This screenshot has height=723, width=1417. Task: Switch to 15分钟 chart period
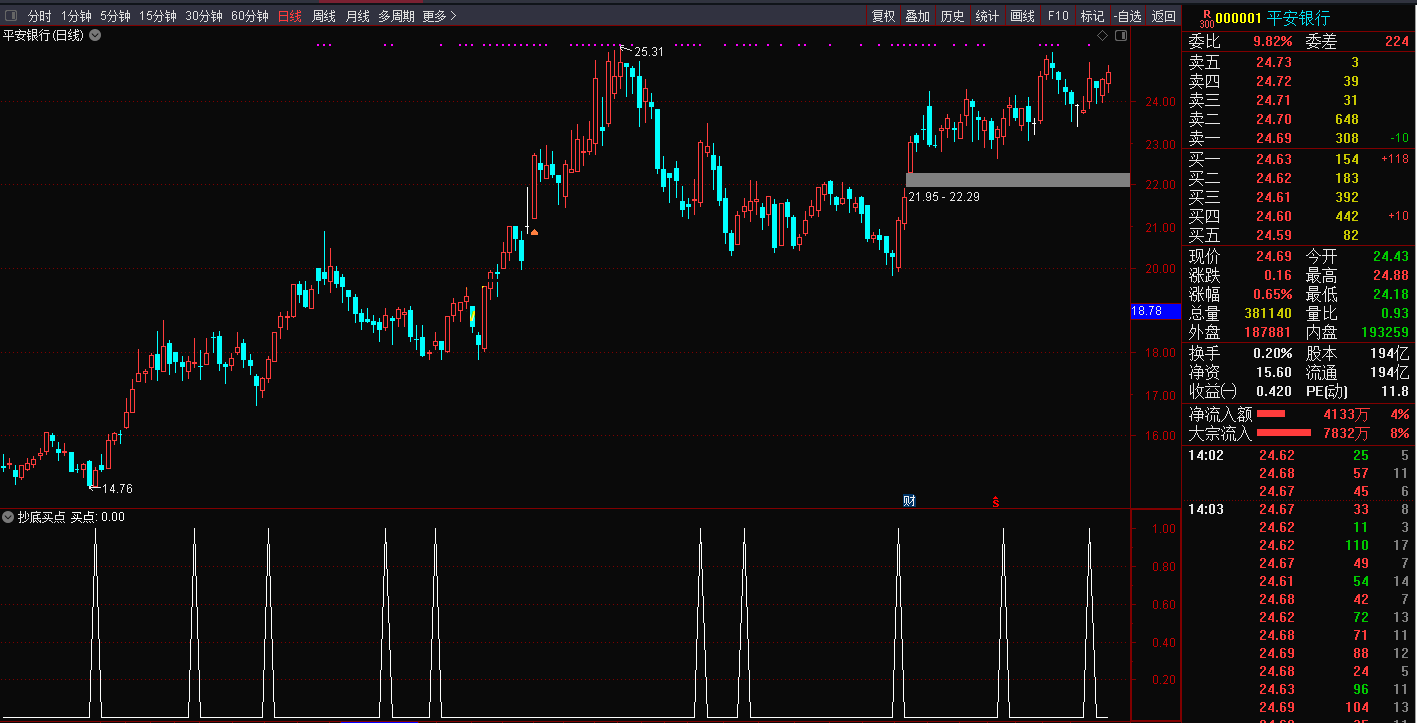[x=158, y=16]
